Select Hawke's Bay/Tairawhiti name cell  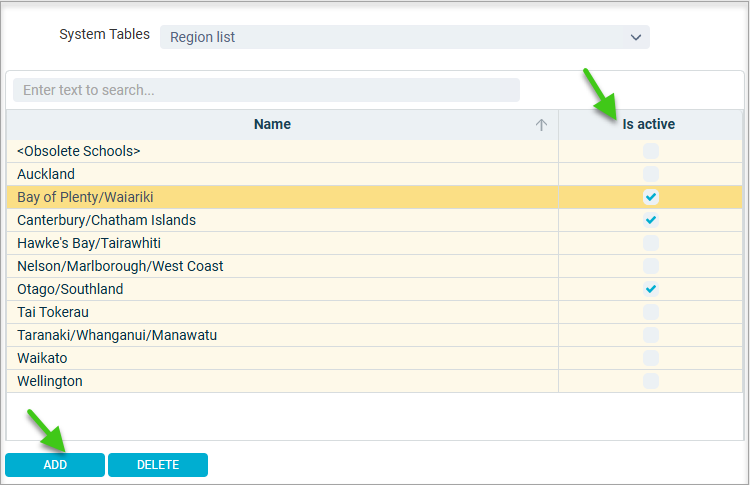(282, 243)
